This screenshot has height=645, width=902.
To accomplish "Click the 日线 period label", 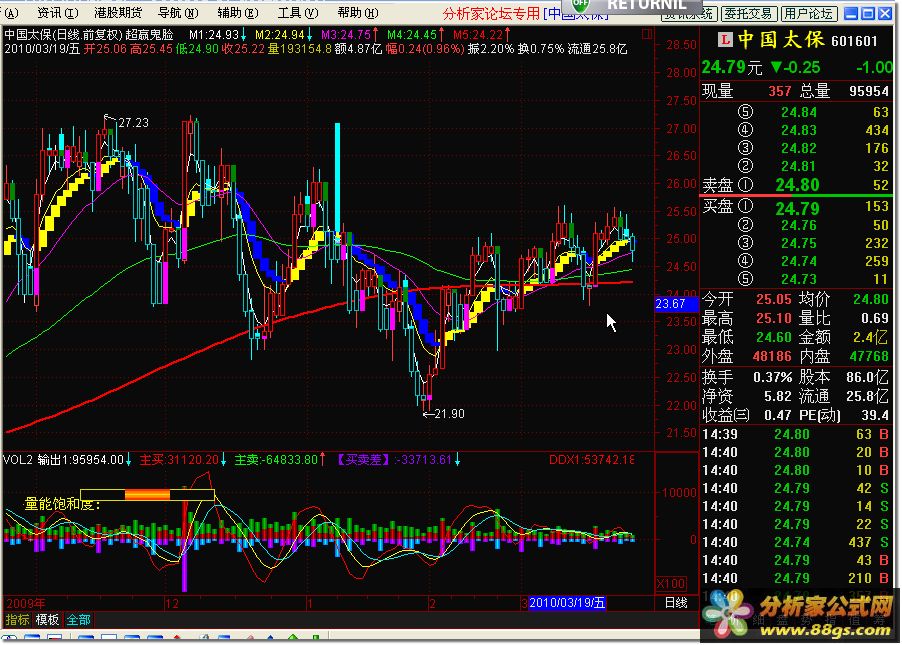I will (x=676, y=602).
